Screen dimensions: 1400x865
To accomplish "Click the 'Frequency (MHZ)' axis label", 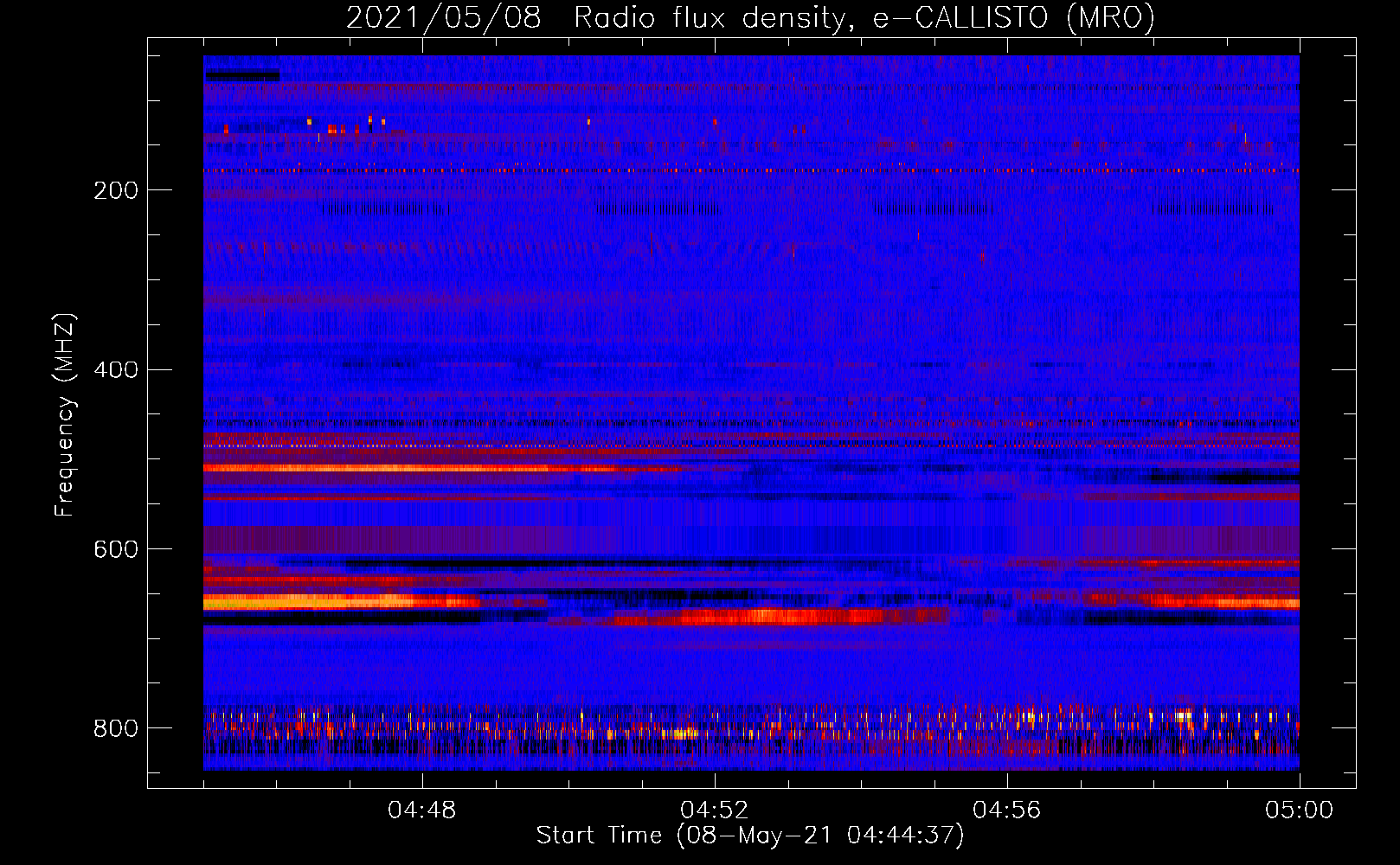I will [65, 414].
